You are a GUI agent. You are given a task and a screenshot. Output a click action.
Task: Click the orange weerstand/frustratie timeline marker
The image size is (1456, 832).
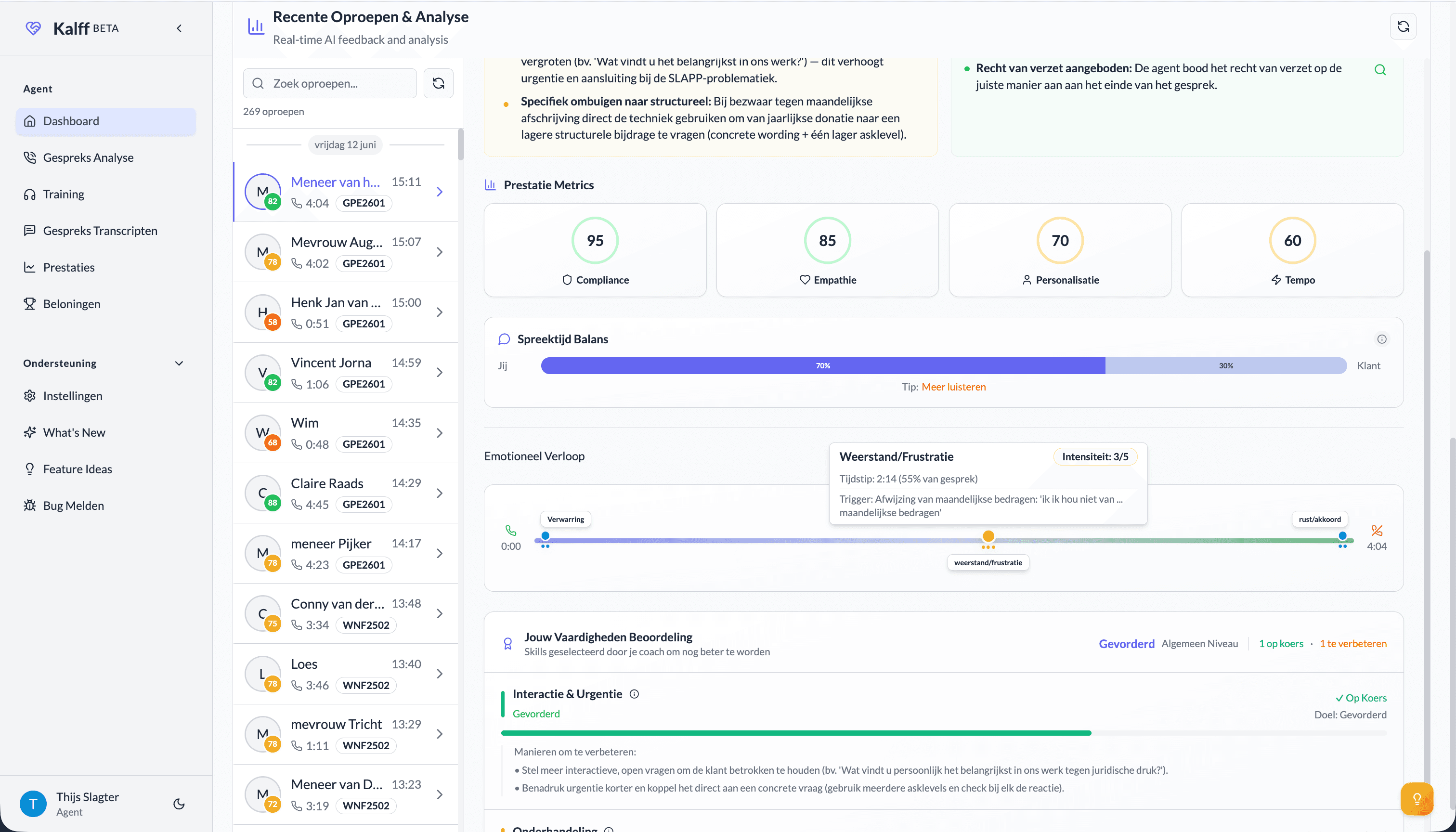pos(988,536)
